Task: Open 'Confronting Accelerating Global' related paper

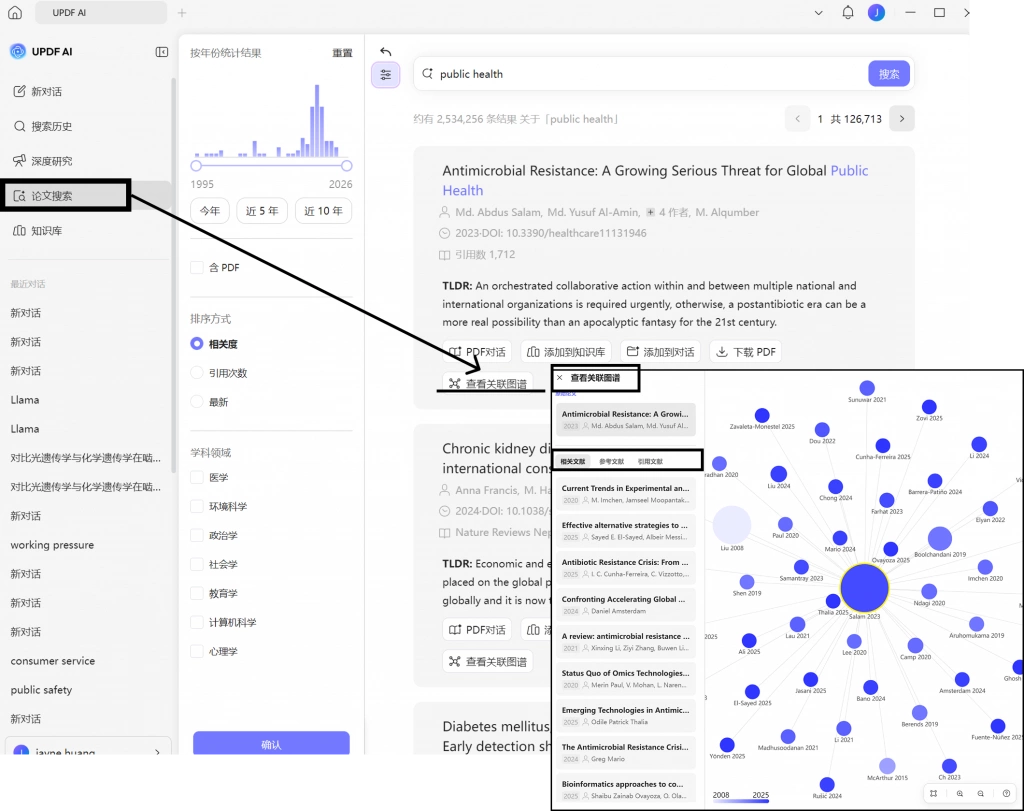Action: point(626,605)
